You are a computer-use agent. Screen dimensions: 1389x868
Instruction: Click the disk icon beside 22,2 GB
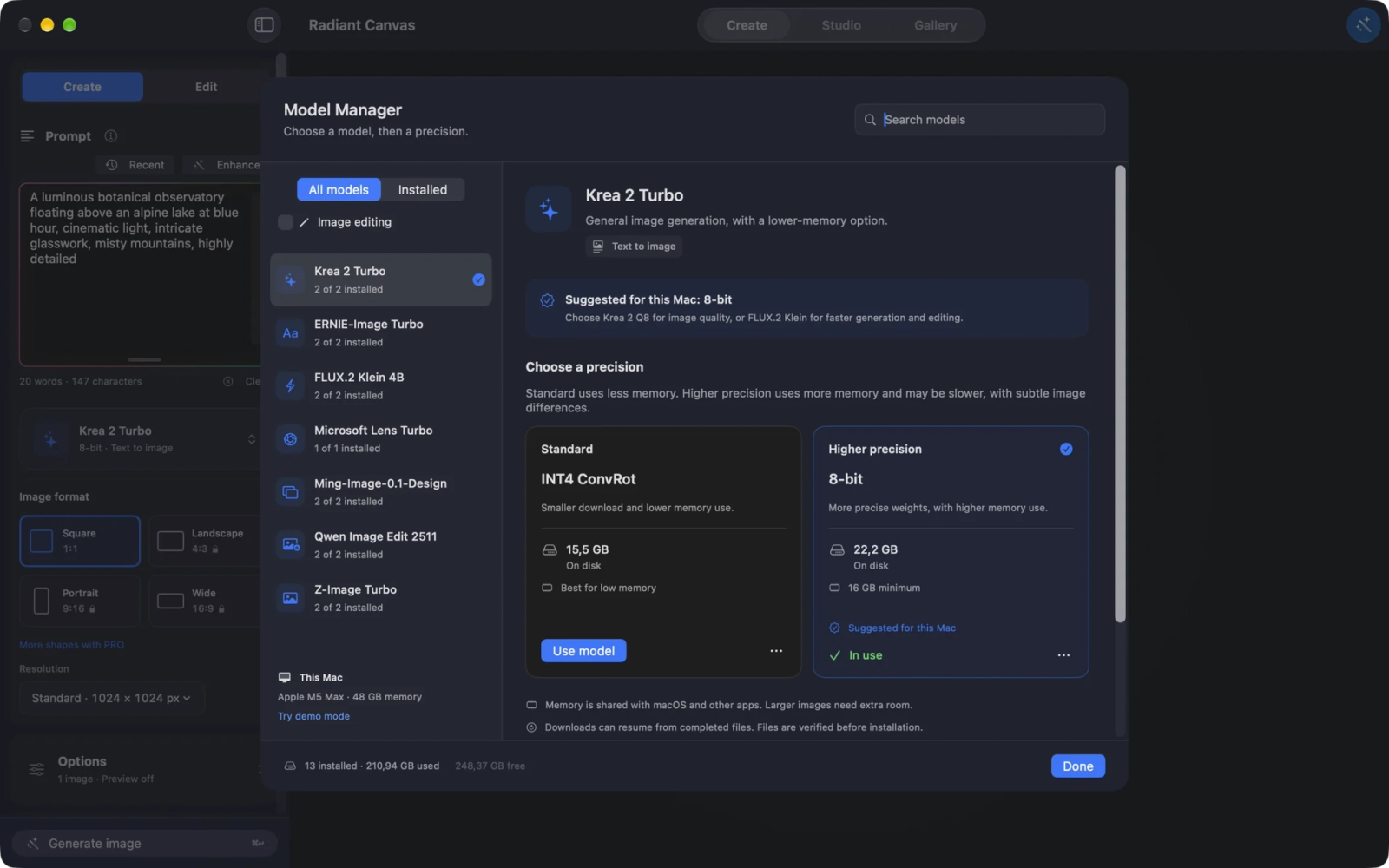pos(837,550)
